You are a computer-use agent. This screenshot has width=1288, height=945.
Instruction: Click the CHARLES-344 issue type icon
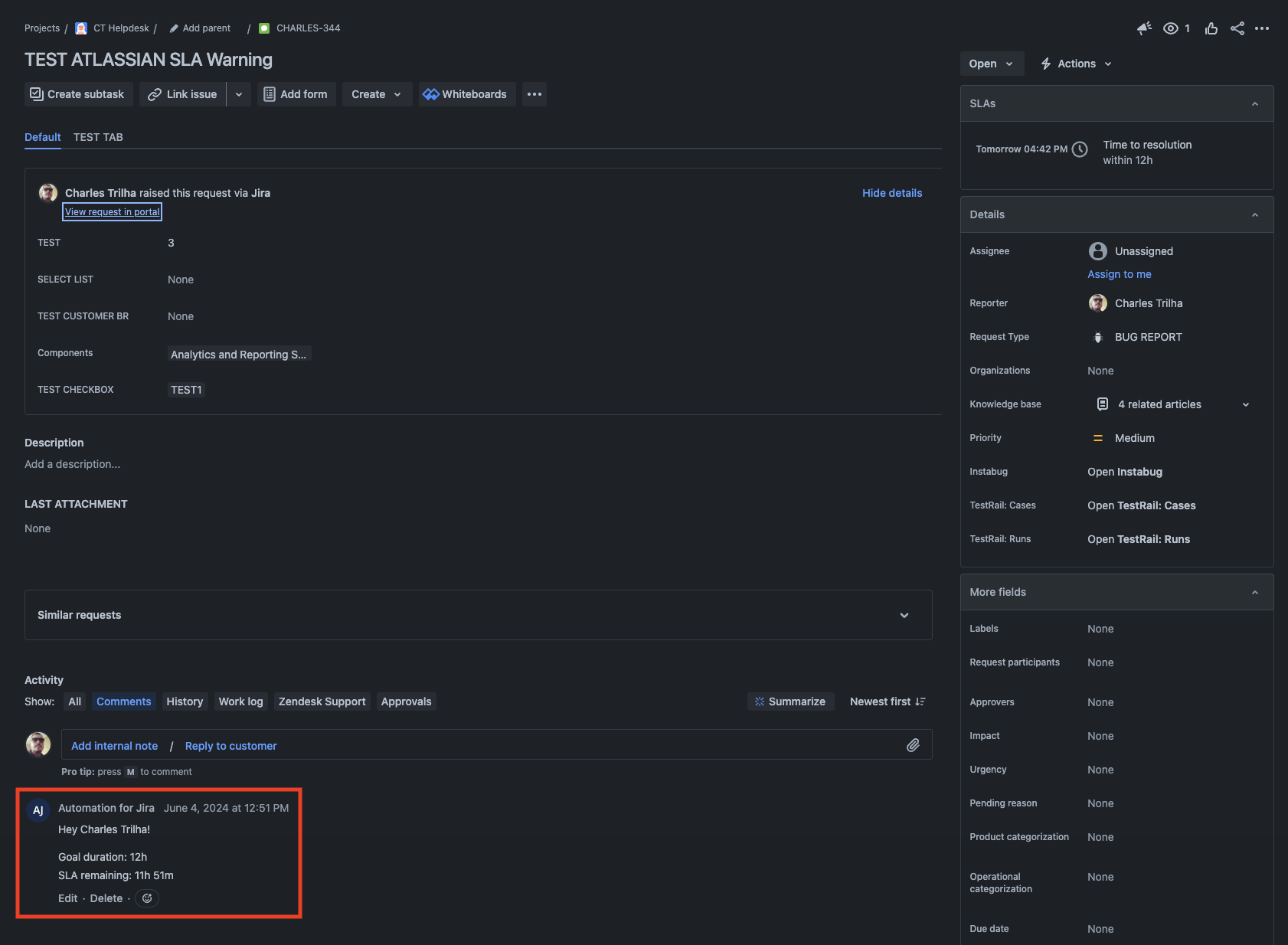[264, 28]
